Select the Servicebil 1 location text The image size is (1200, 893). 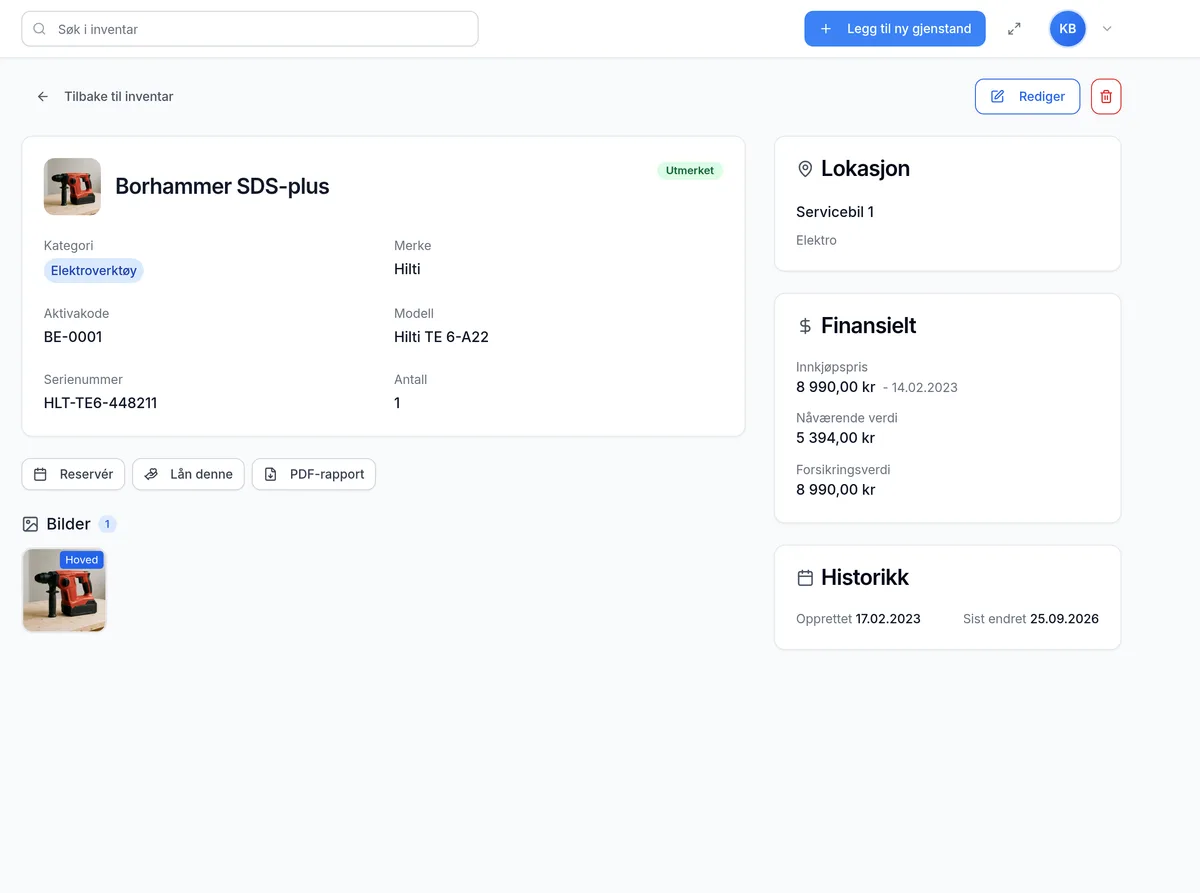click(x=835, y=212)
